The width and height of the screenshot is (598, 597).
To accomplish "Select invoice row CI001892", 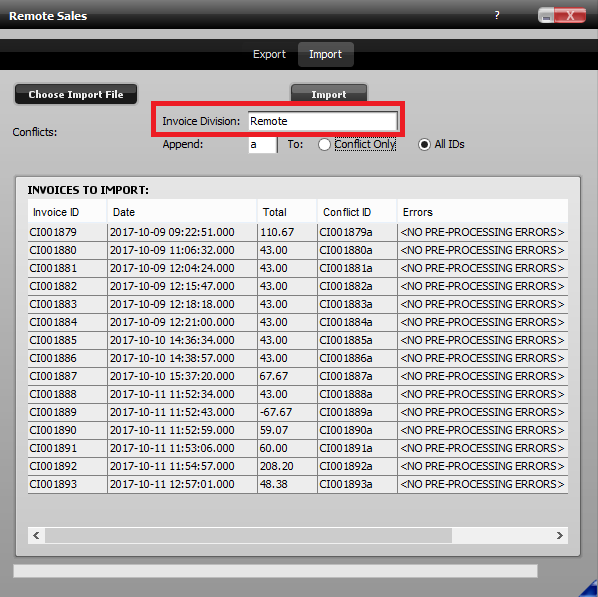I will (x=298, y=466).
